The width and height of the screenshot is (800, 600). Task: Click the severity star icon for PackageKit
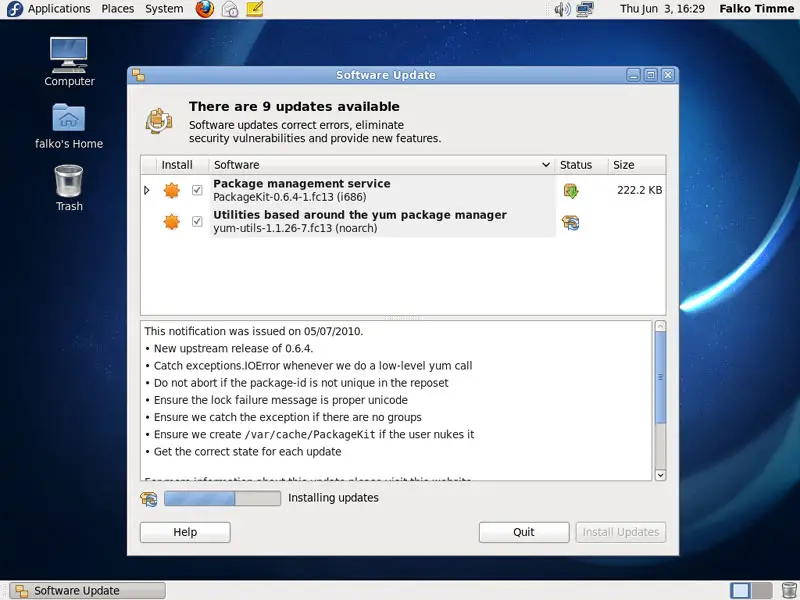pos(172,190)
